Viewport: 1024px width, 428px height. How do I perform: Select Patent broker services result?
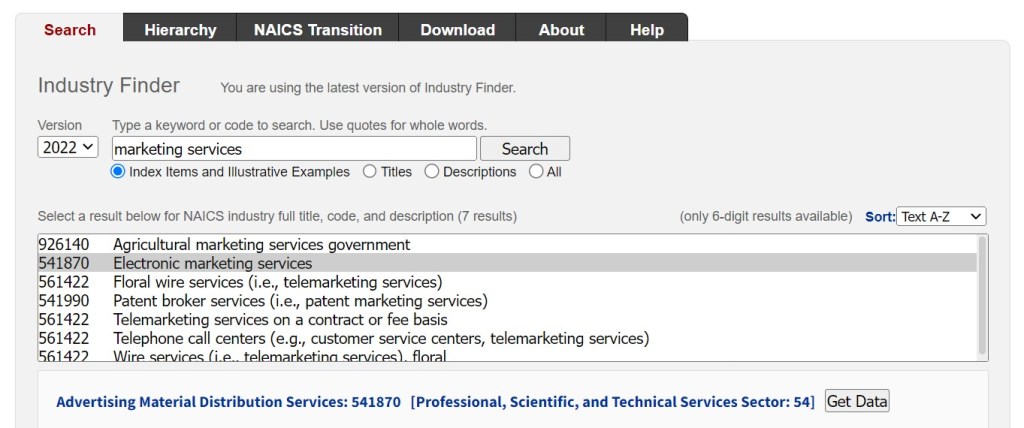[300, 301]
